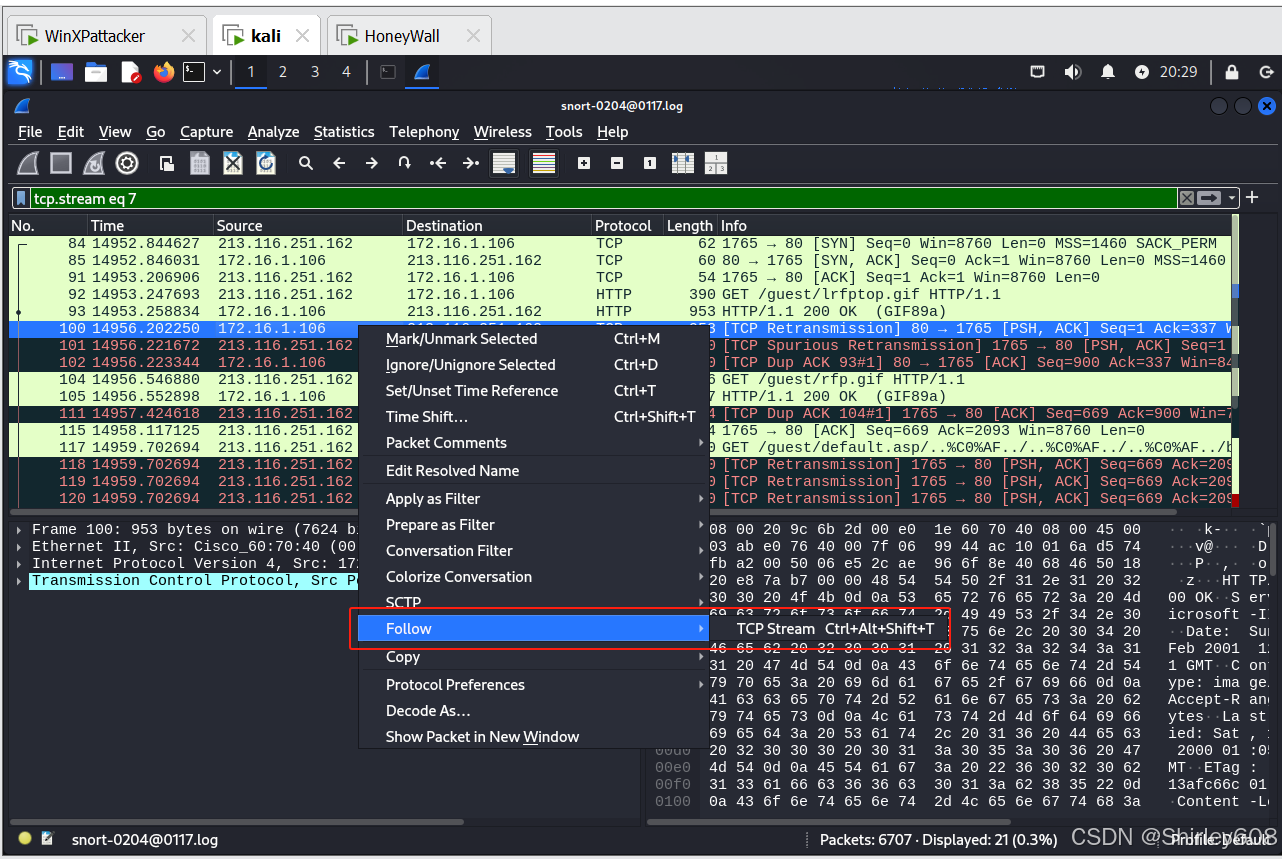
Task: Toggle packet list colorization
Action: [544, 163]
